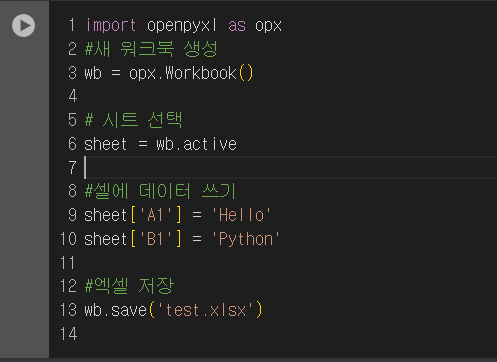Click the '#셀에 데이터 쓰기' comment
Viewport: 497px width, 362px height.
(160, 191)
